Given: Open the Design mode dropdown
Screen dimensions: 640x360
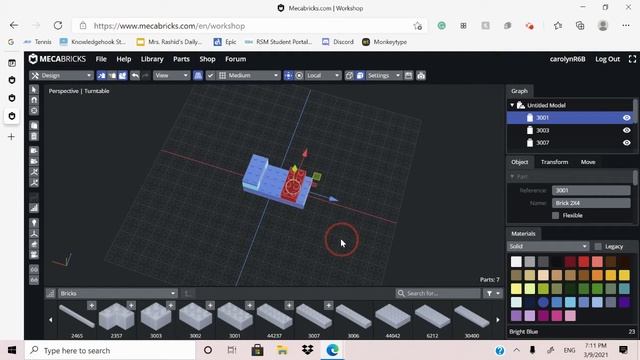Looking at the screenshot, I should (62, 76).
